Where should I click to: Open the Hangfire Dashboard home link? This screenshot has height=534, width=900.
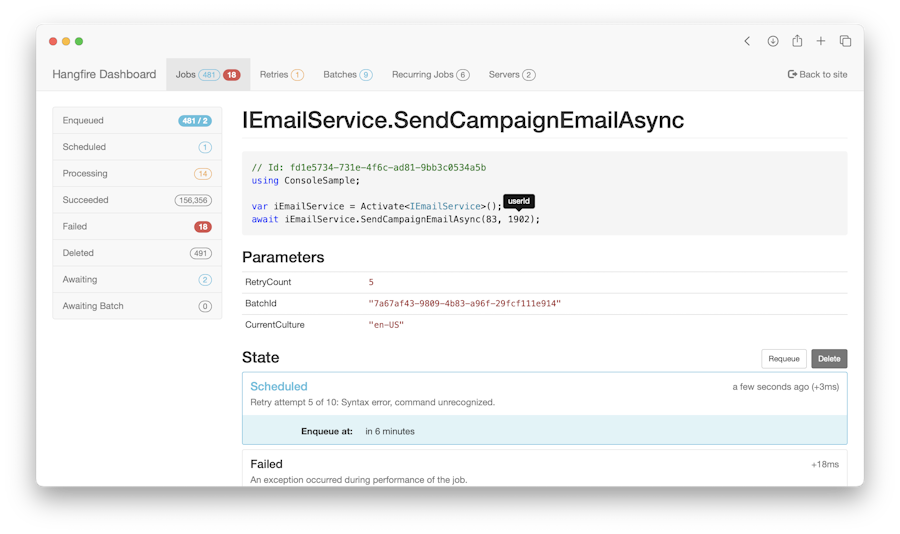104,74
